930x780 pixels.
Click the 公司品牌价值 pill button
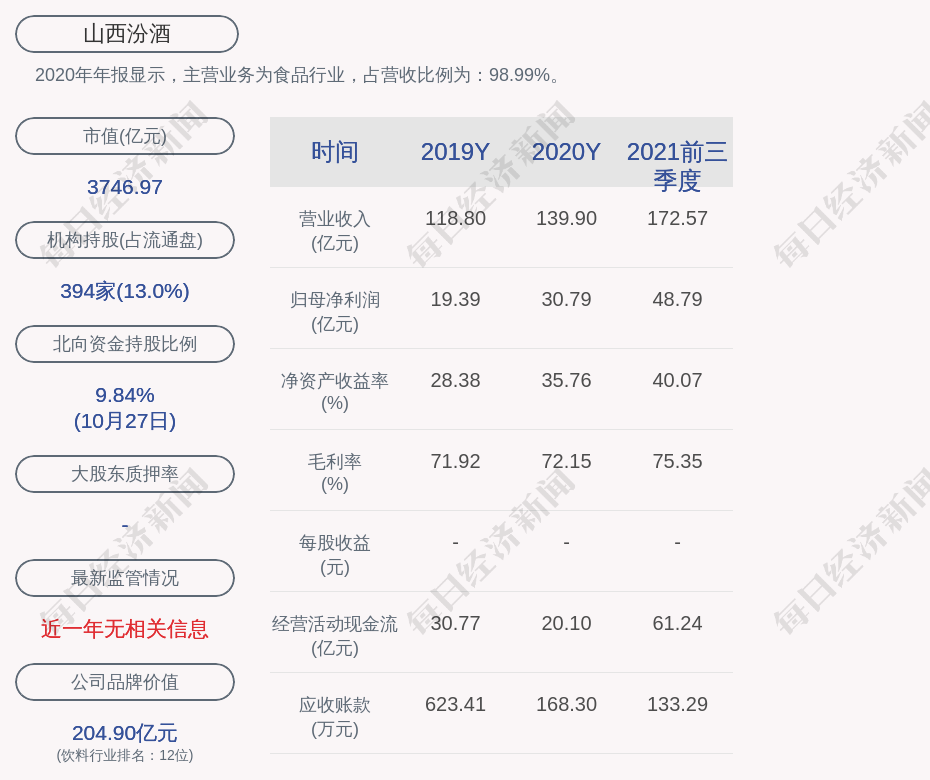point(125,682)
